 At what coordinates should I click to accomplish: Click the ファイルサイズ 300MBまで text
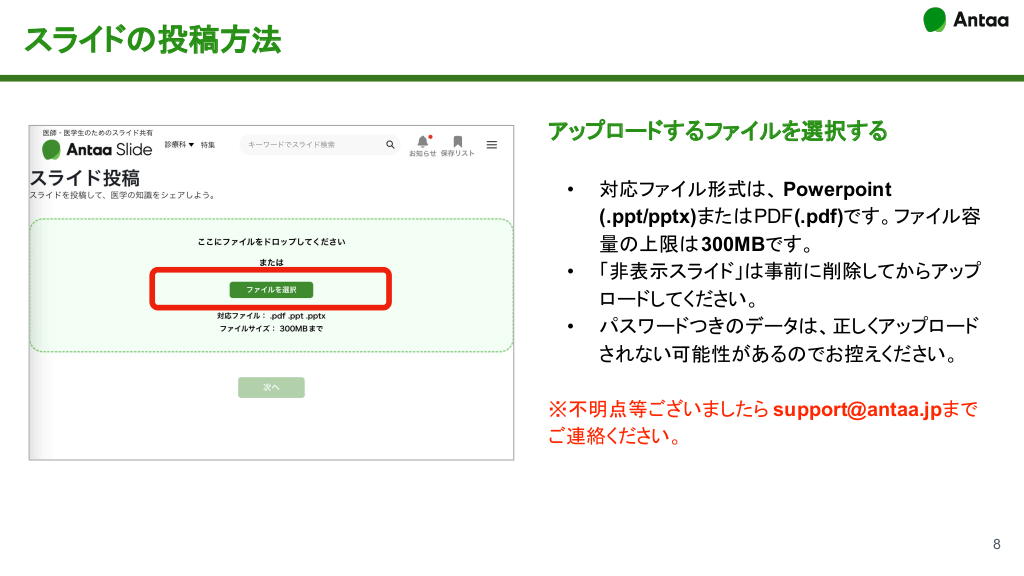pyautogui.click(x=271, y=328)
